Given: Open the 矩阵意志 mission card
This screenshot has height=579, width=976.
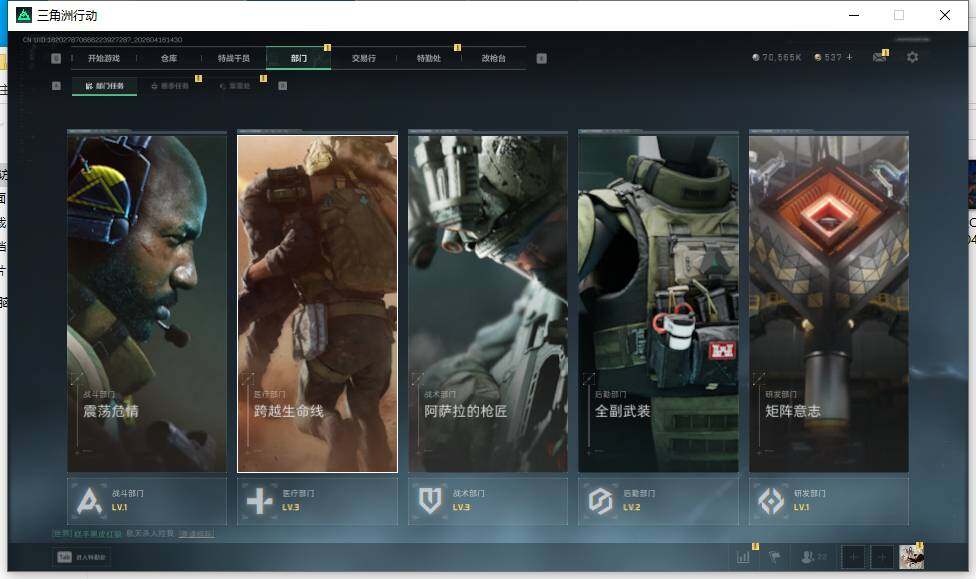Looking at the screenshot, I should pos(828,302).
